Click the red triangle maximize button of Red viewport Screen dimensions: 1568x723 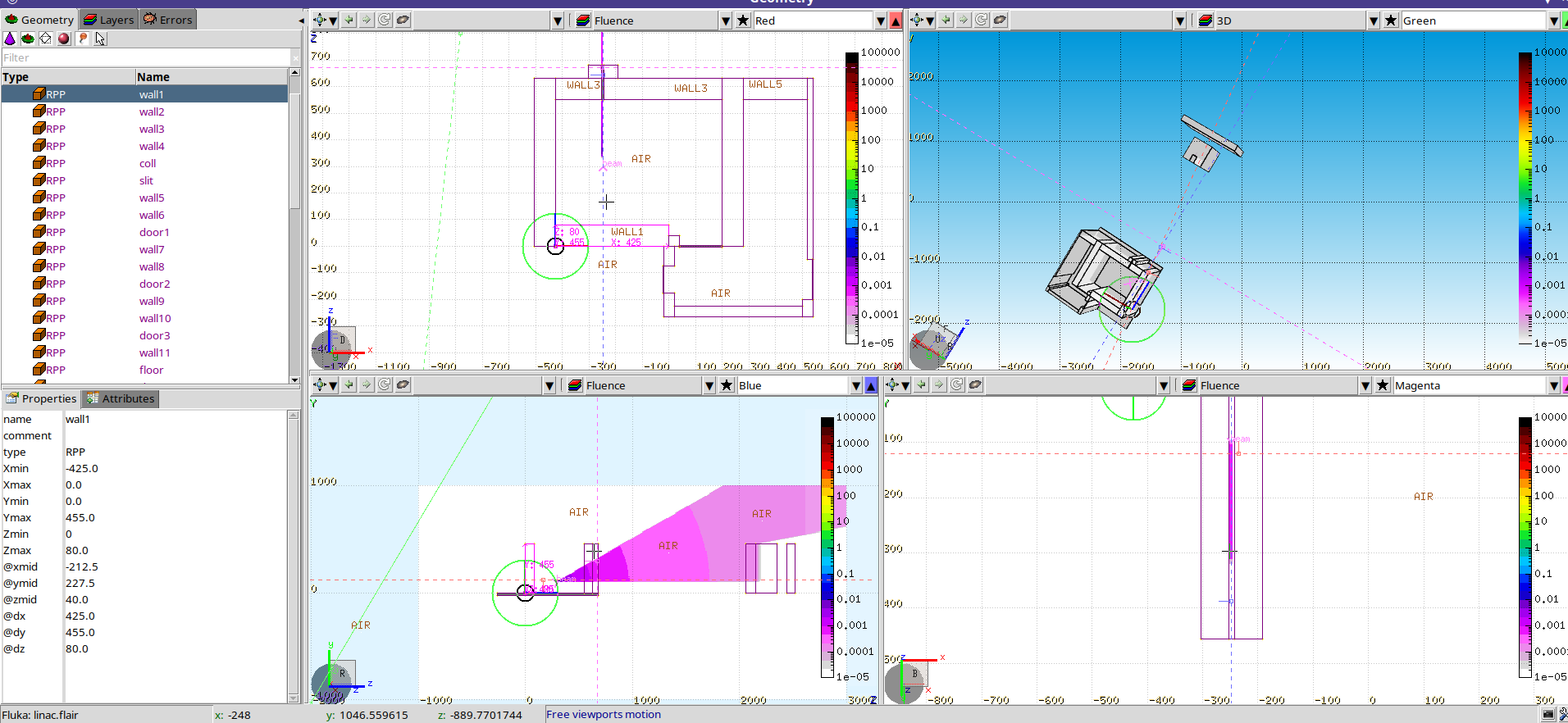pyautogui.click(x=896, y=20)
